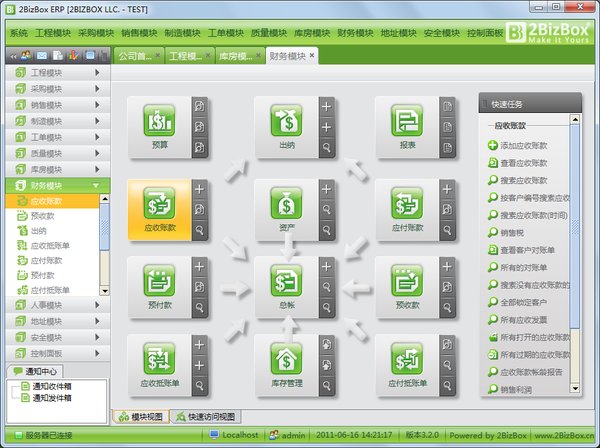Image resolution: width=600 pixels, height=448 pixels.
Task: Open the highlighted 应收账款 module tile
Action: [x=160, y=210]
